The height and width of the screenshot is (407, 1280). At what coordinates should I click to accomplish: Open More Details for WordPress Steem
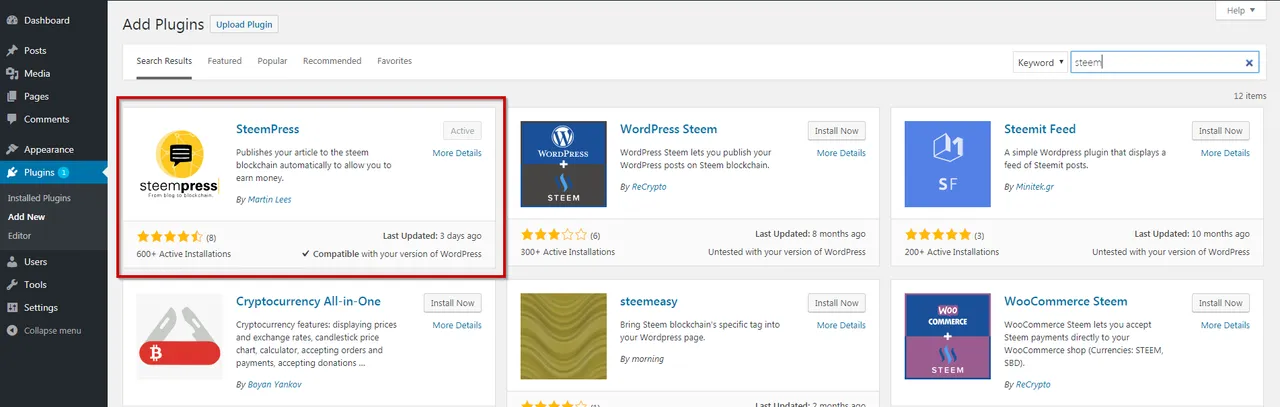point(841,153)
